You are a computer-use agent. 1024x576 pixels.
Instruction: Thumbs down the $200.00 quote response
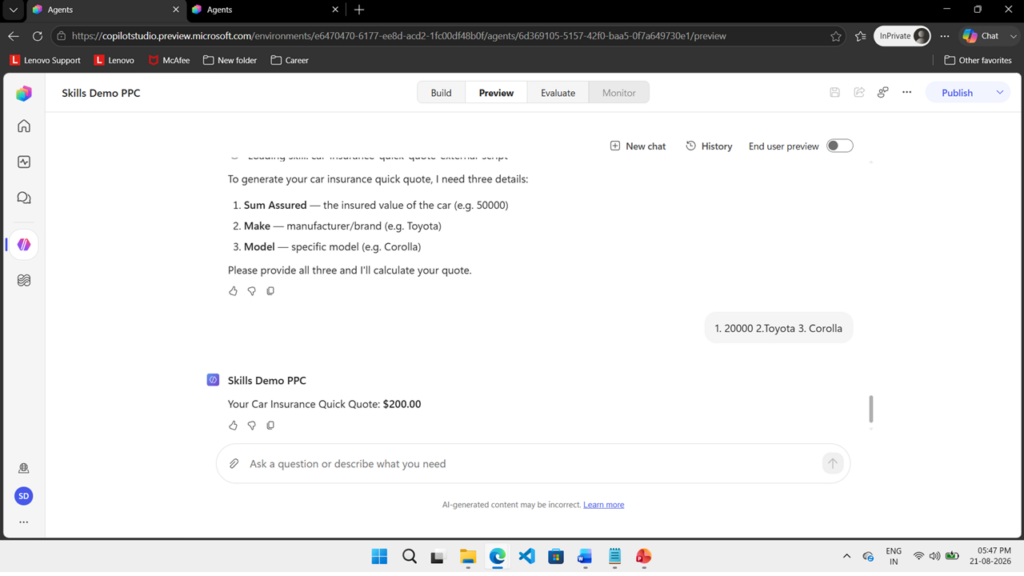coord(251,426)
